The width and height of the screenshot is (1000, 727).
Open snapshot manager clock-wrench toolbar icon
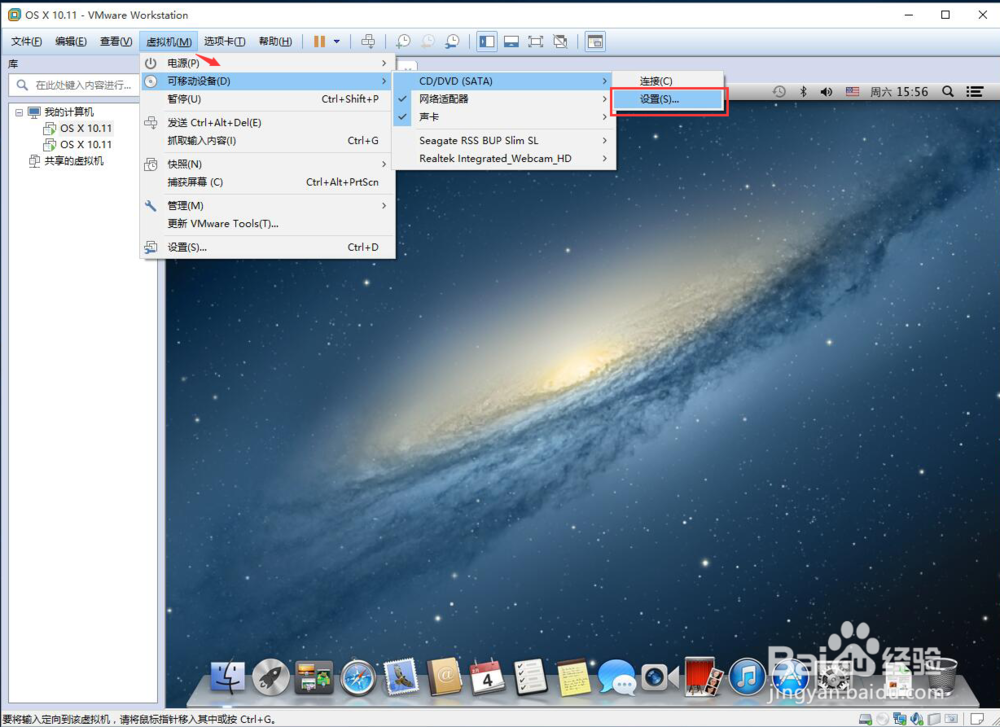pos(452,41)
